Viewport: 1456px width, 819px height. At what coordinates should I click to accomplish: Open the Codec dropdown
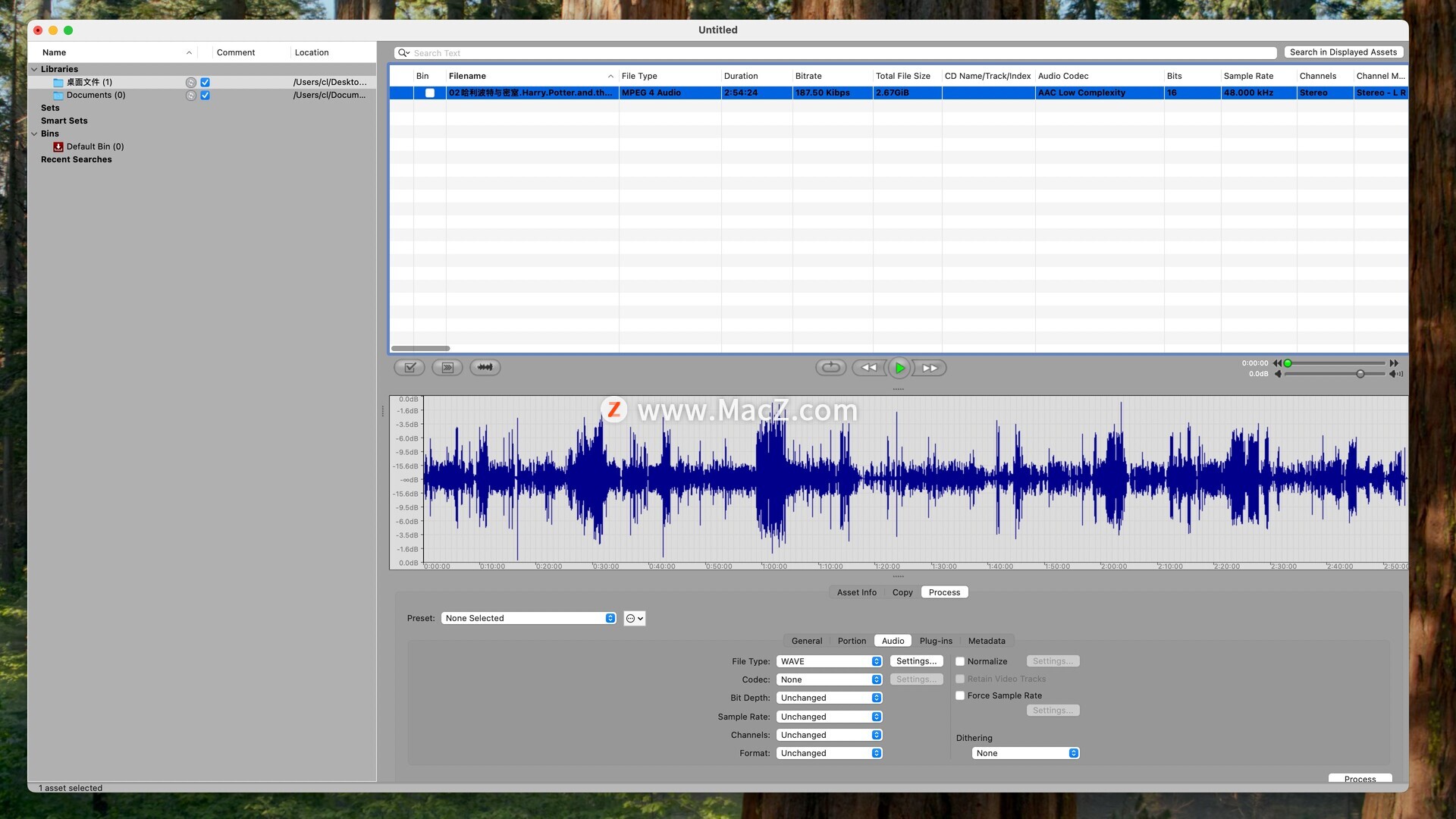point(830,680)
